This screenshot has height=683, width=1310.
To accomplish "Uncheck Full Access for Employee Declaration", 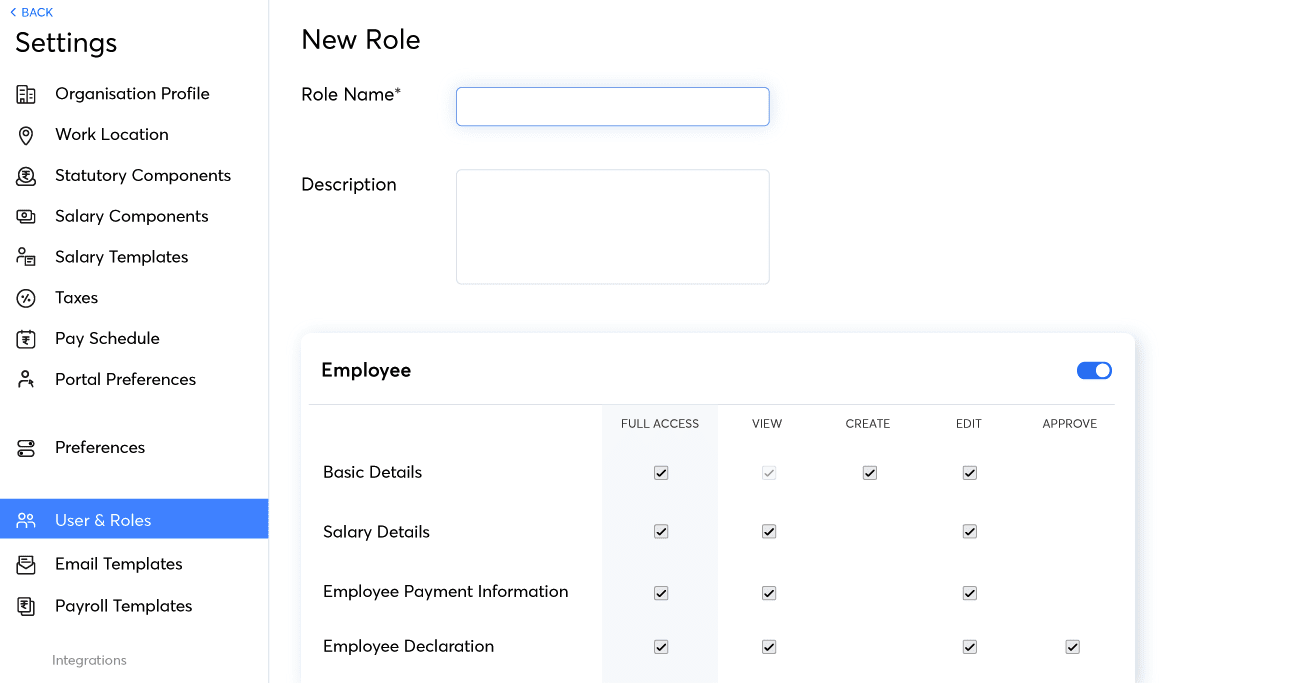I will [661, 647].
